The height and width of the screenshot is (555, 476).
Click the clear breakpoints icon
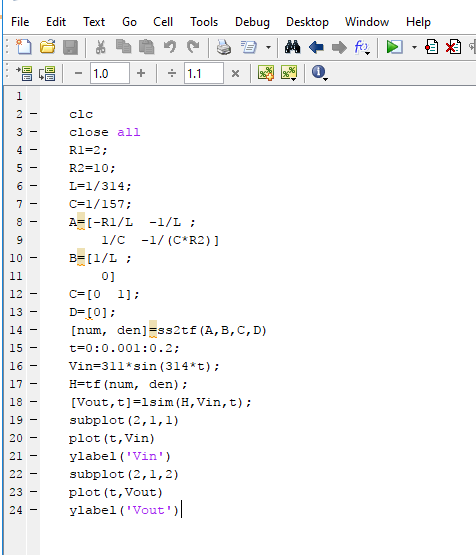453,47
